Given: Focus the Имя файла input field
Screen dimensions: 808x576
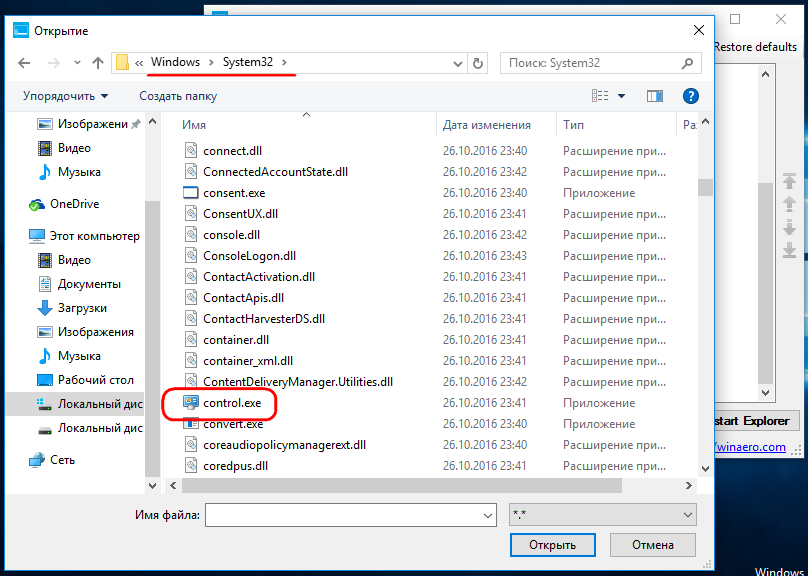Looking at the screenshot, I should click(x=350, y=515).
